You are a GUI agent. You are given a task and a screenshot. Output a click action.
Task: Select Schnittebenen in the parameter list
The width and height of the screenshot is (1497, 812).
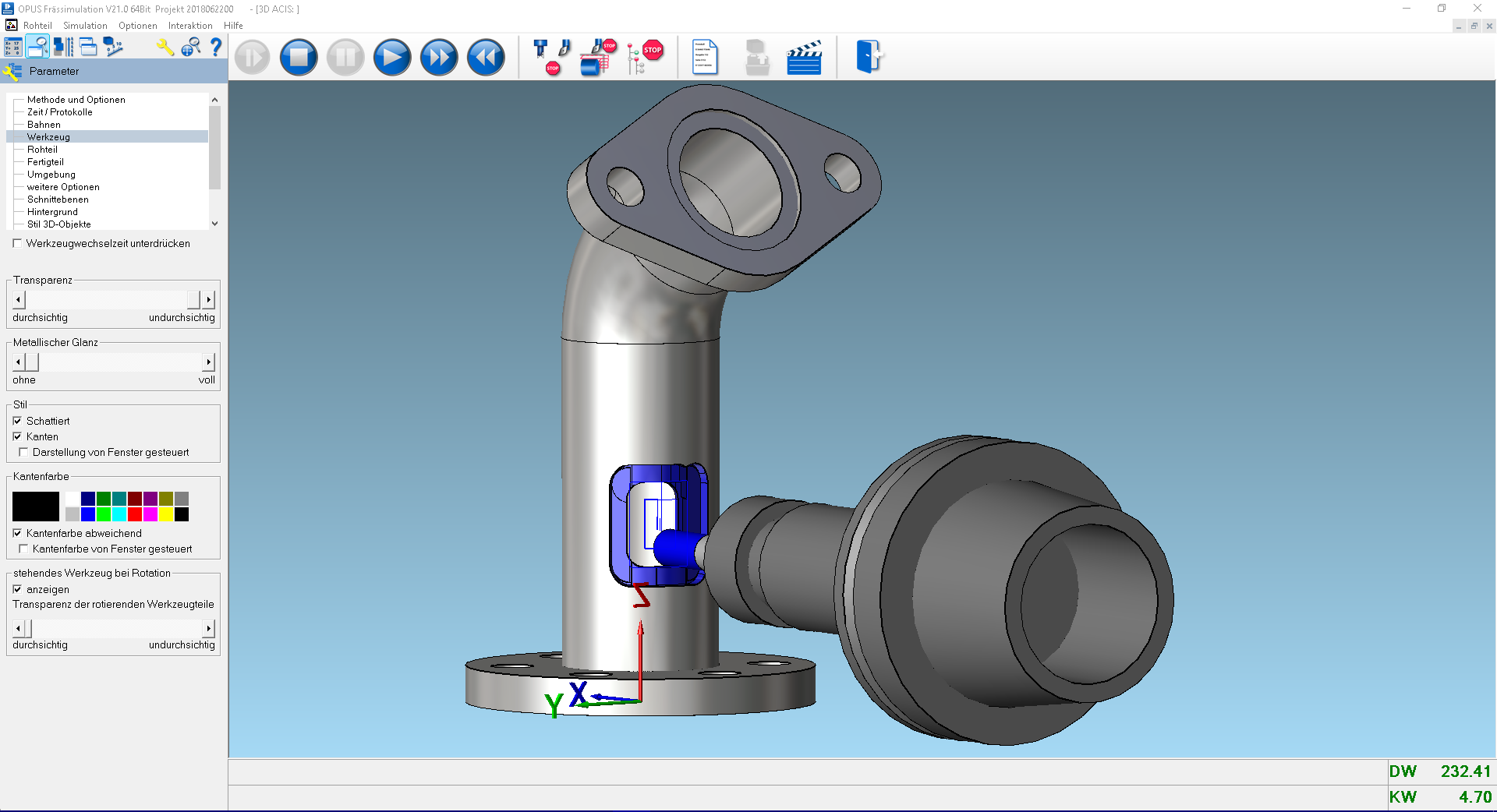[58, 199]
